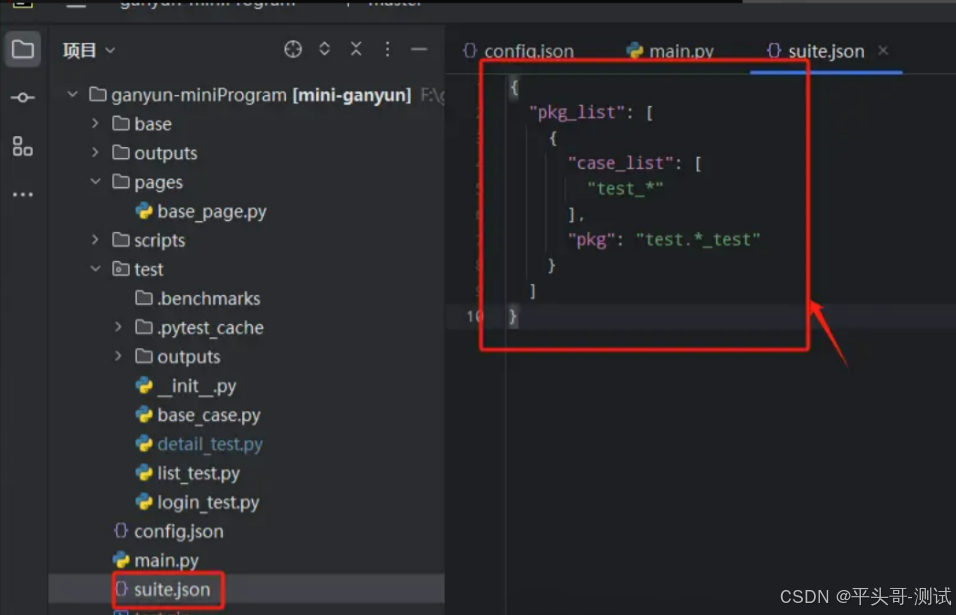Expand the top-level outputs folder chevron
Screen dimensions: 956x615
coord(95,152)
